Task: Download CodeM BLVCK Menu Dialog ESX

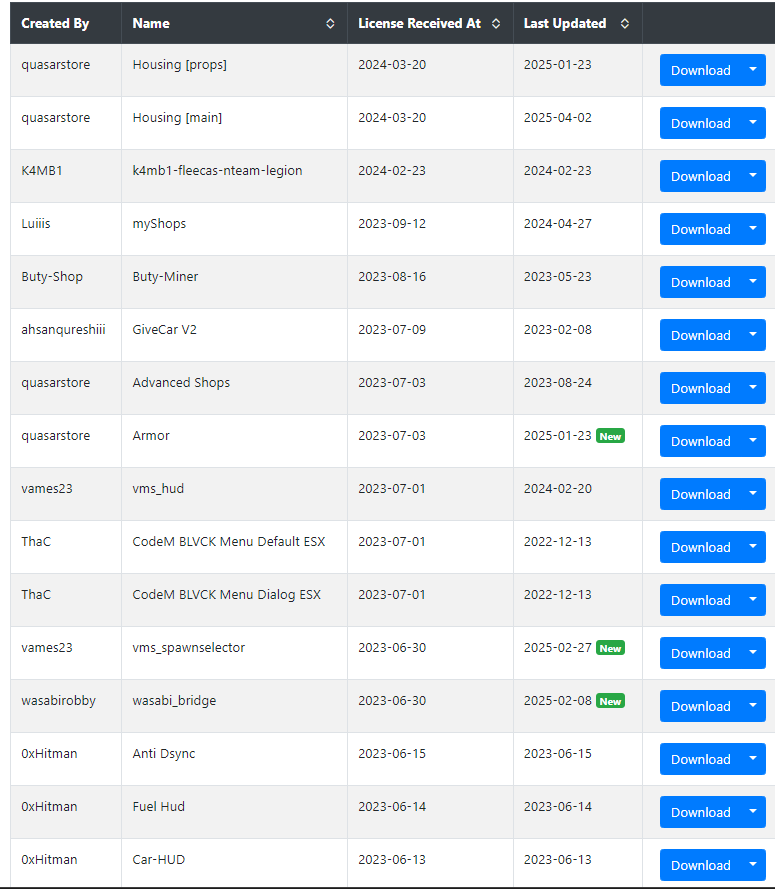Action: 701,600
